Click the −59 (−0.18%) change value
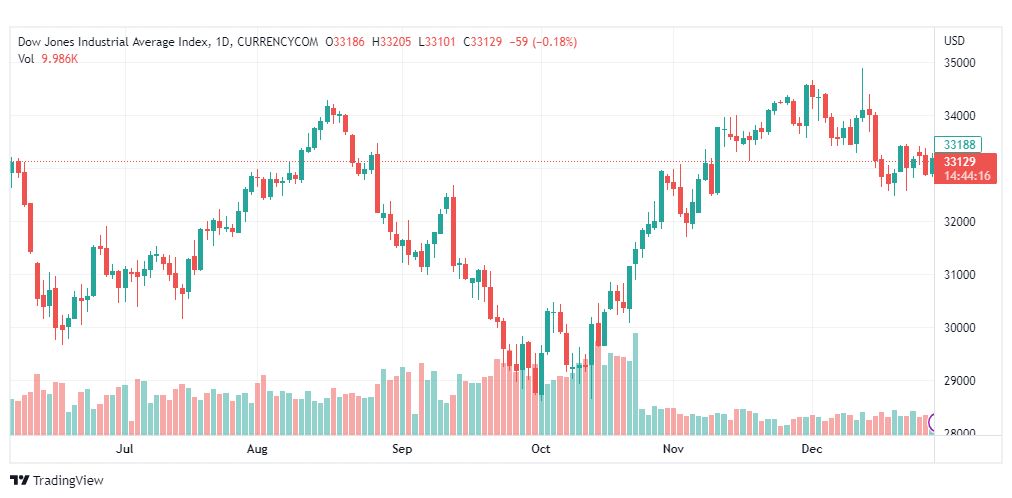 (543, 42)
